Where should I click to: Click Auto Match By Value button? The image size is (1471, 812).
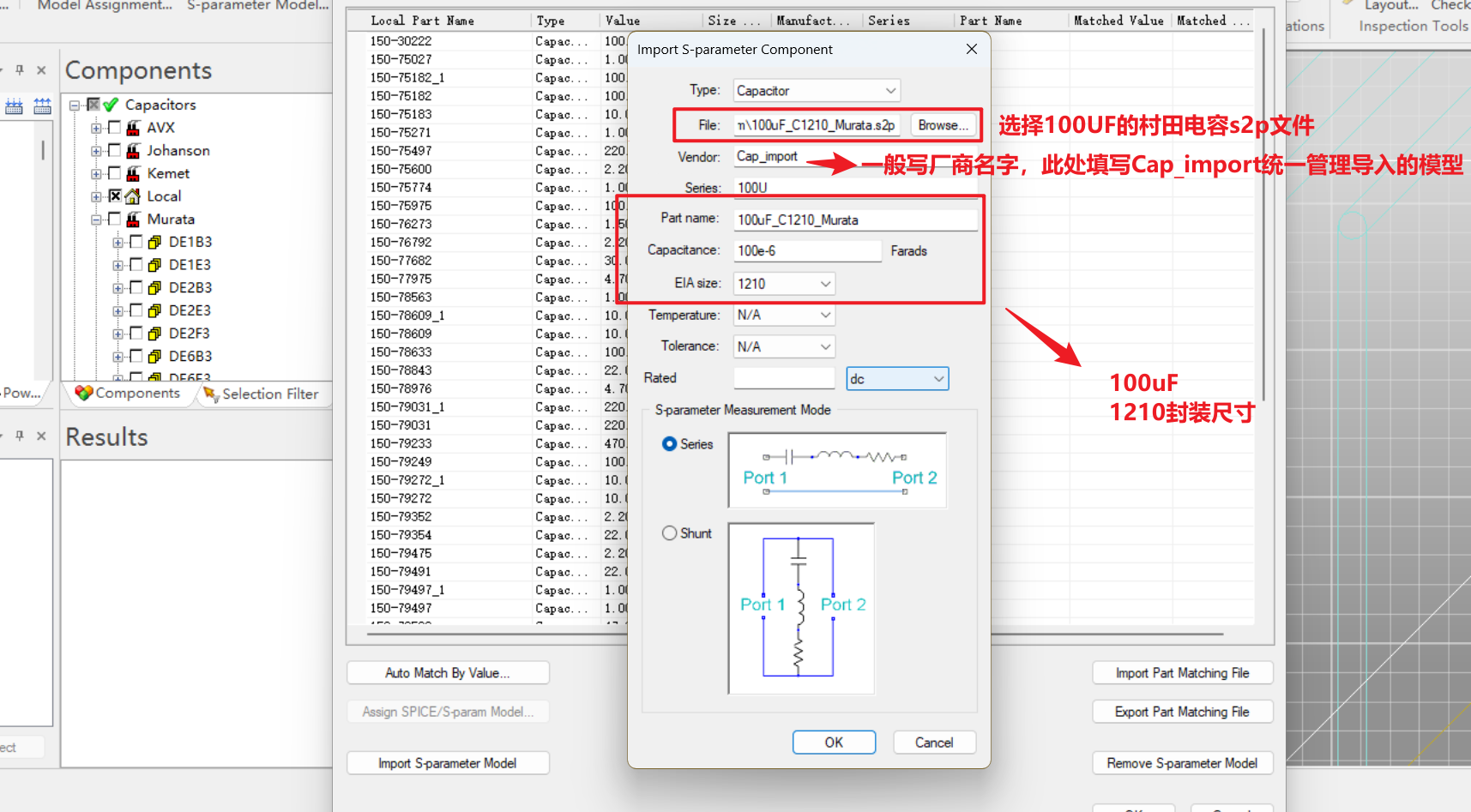(448, 673)
